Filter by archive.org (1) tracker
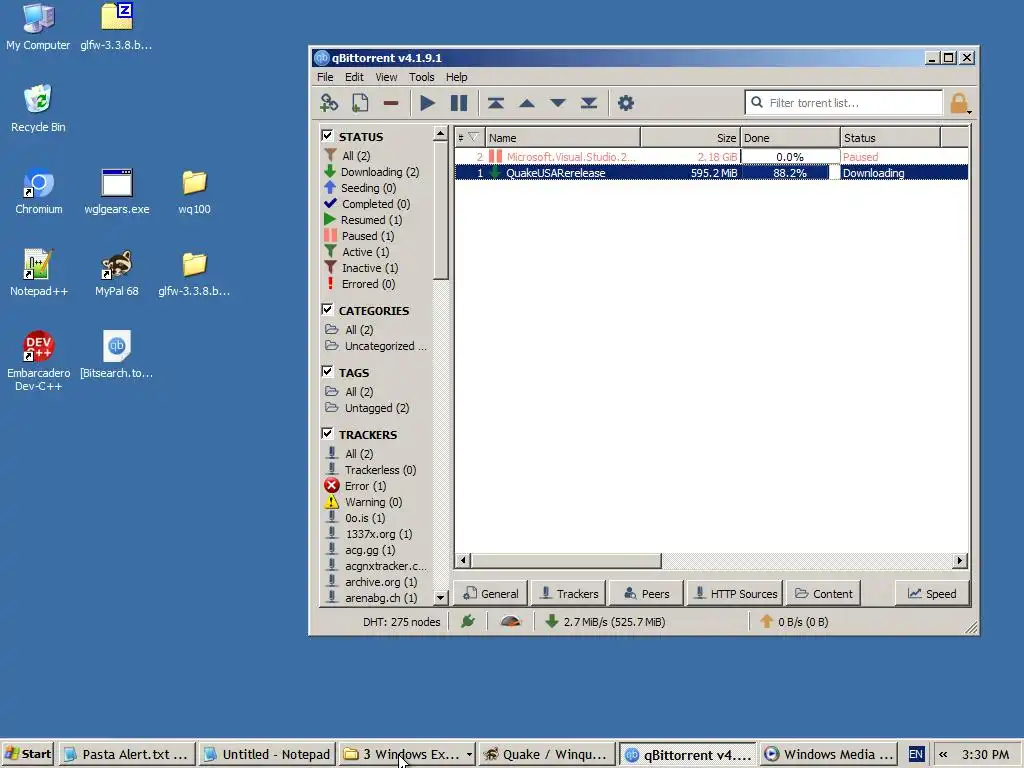The height and width of the screenshot is (768, 1024). 372,582
